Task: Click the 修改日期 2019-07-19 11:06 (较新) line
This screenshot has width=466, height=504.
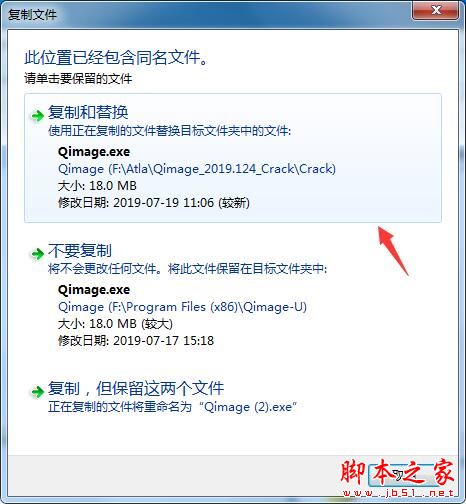Action: (154, 203)
